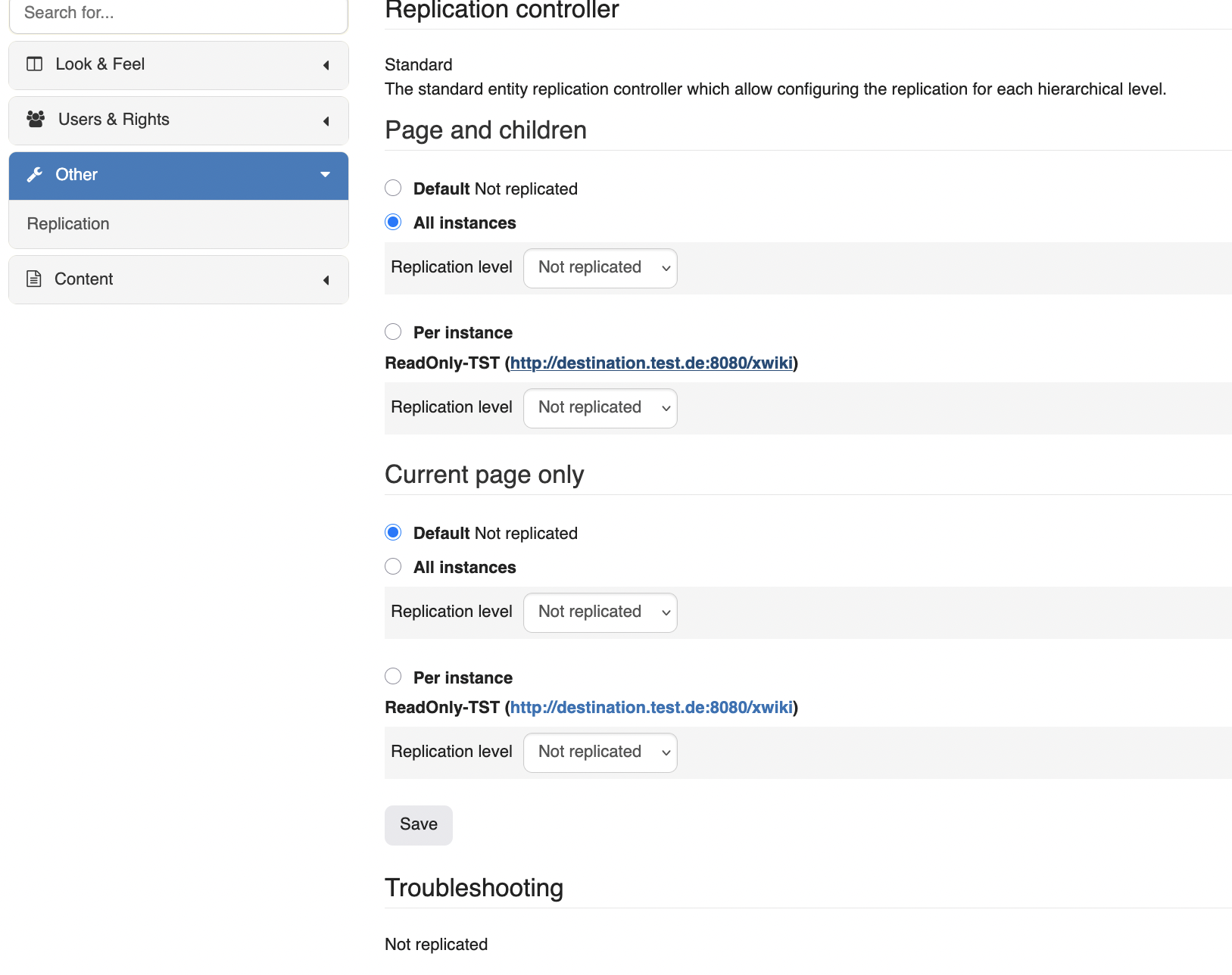Select Replication in the sidebar menu

click(x=67, y=223)
